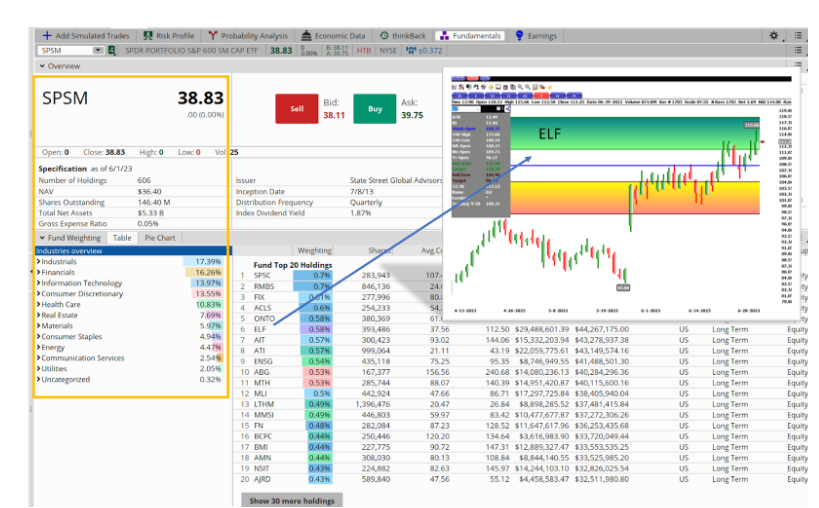Click the Industries overview header row
Screen dimensions: 819x508
click(131, 251)
